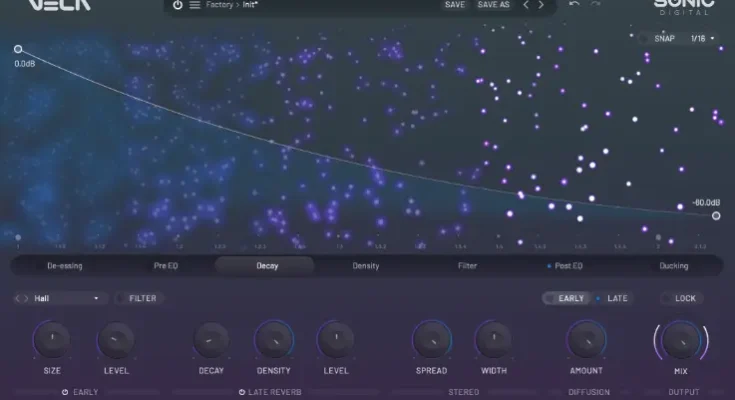Open the preset browser hamburger menu
The image size is (735, 400).
click(195, 5)
